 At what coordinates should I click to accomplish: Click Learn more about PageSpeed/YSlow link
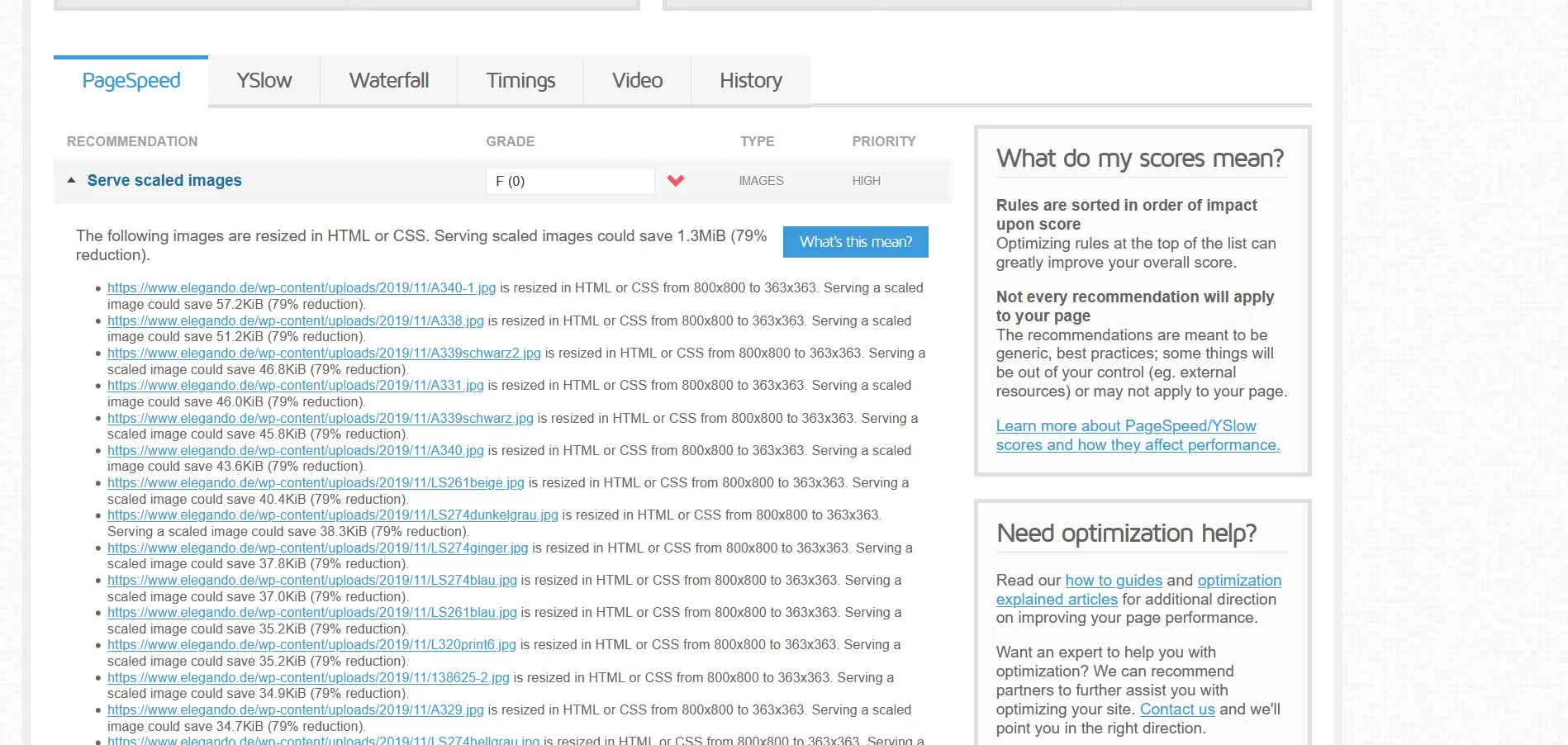[1138, 435]
